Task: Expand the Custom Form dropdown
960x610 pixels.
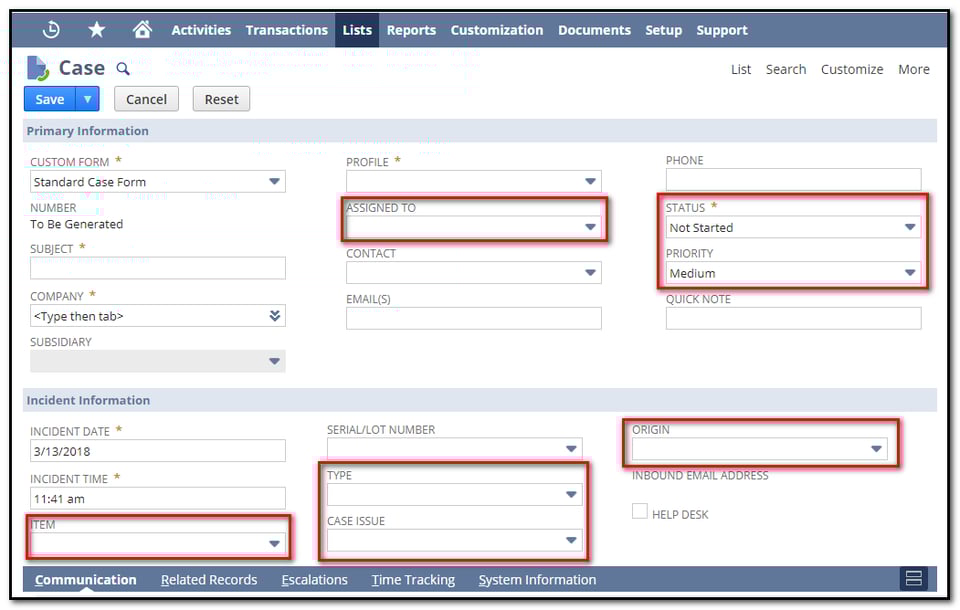Action: 276,181
